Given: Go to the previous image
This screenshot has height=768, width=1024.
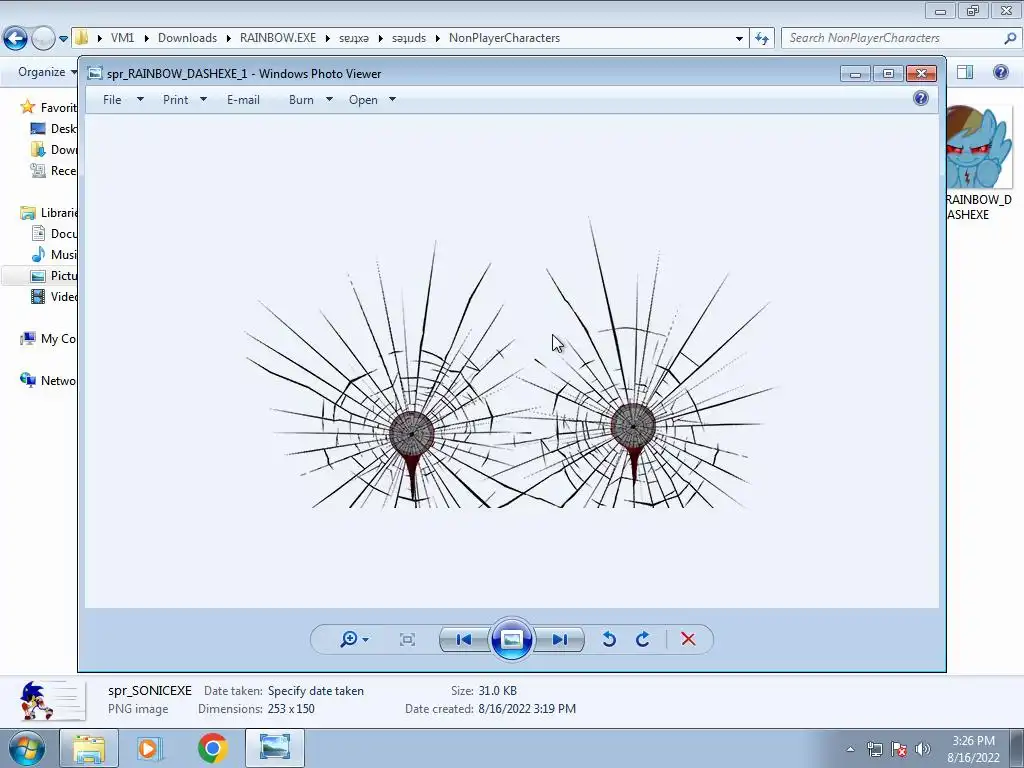Looking at the screenshot, I should click(464, 639).
